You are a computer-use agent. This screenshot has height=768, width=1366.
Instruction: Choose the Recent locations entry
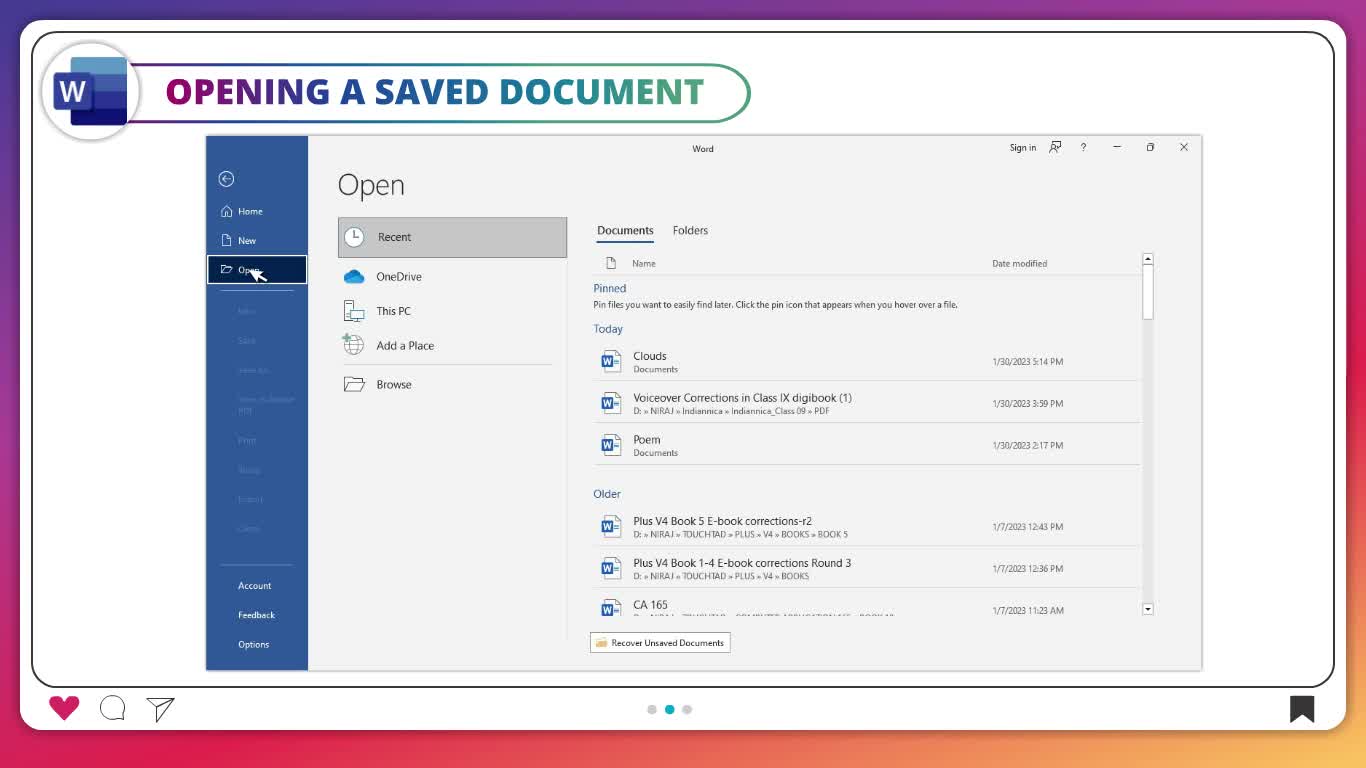(x=452, y=237)
